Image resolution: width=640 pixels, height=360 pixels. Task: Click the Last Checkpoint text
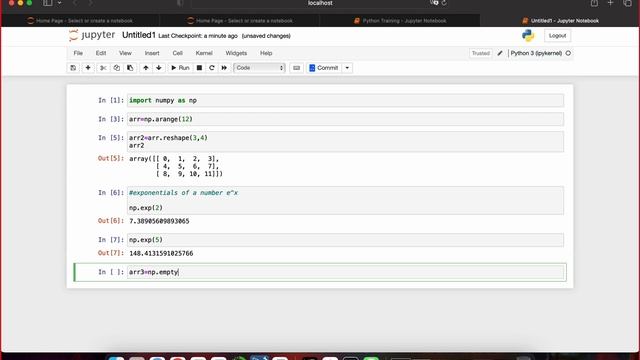point(198,36)
